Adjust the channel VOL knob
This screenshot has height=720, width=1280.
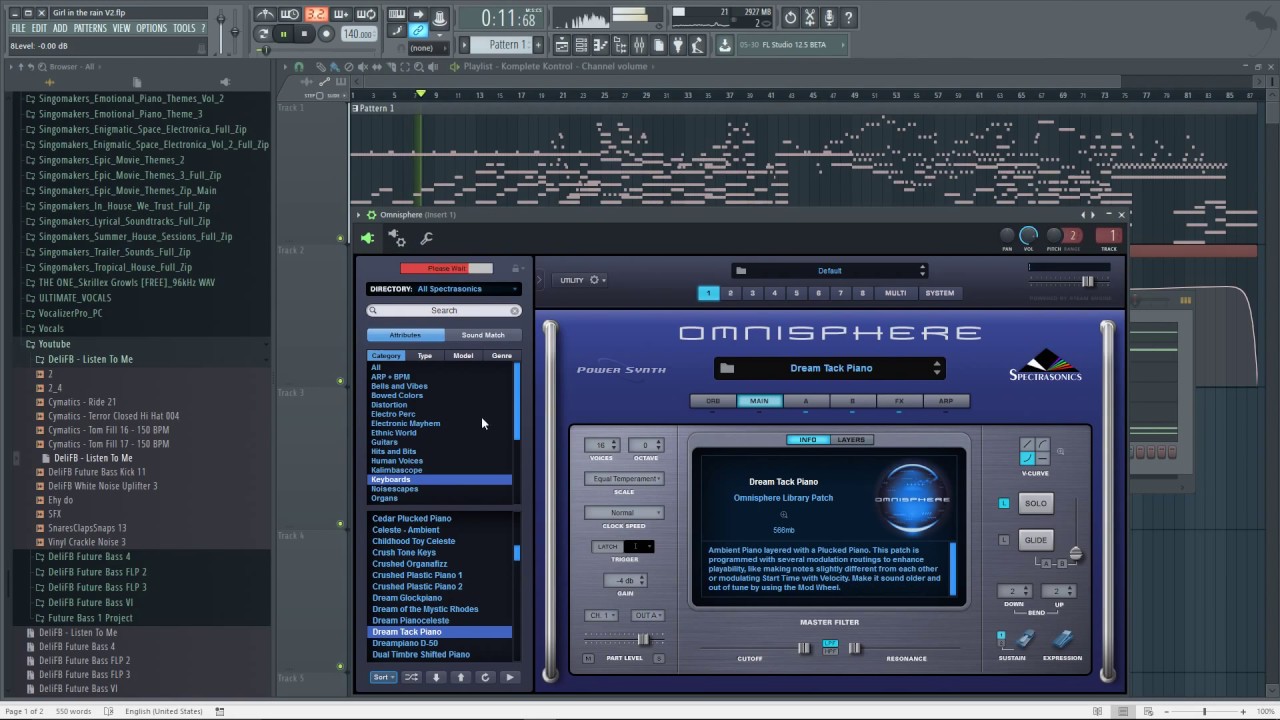pos(1028,236)
